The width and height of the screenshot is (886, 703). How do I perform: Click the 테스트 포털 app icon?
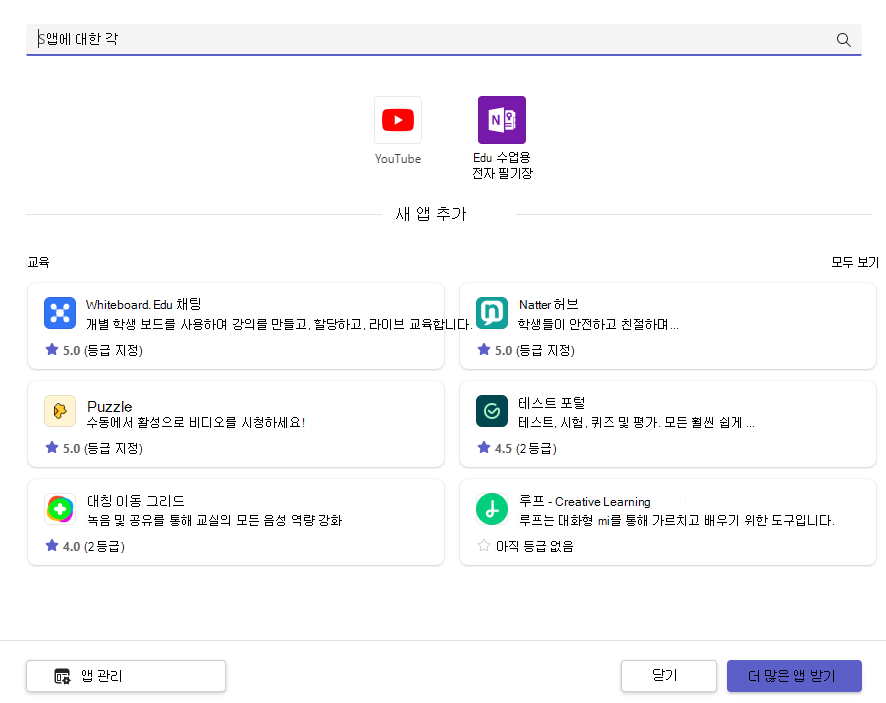tap(492, 411)
